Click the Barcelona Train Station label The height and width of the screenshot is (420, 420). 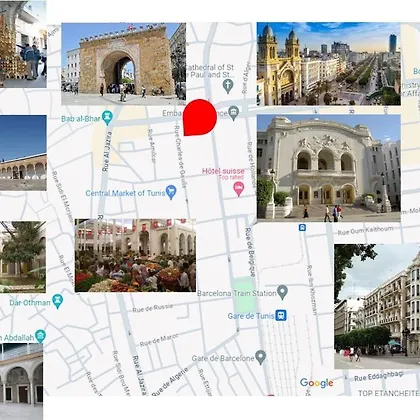[x=237, y=293]
